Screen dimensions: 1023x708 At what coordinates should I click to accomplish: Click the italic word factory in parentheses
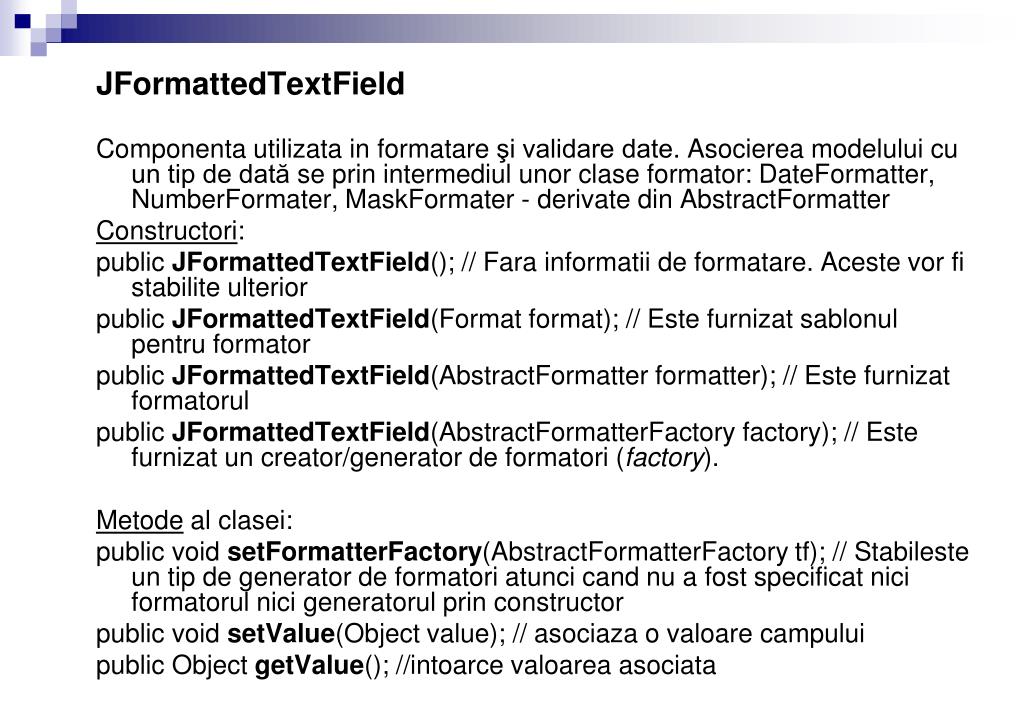pos(665,458)
